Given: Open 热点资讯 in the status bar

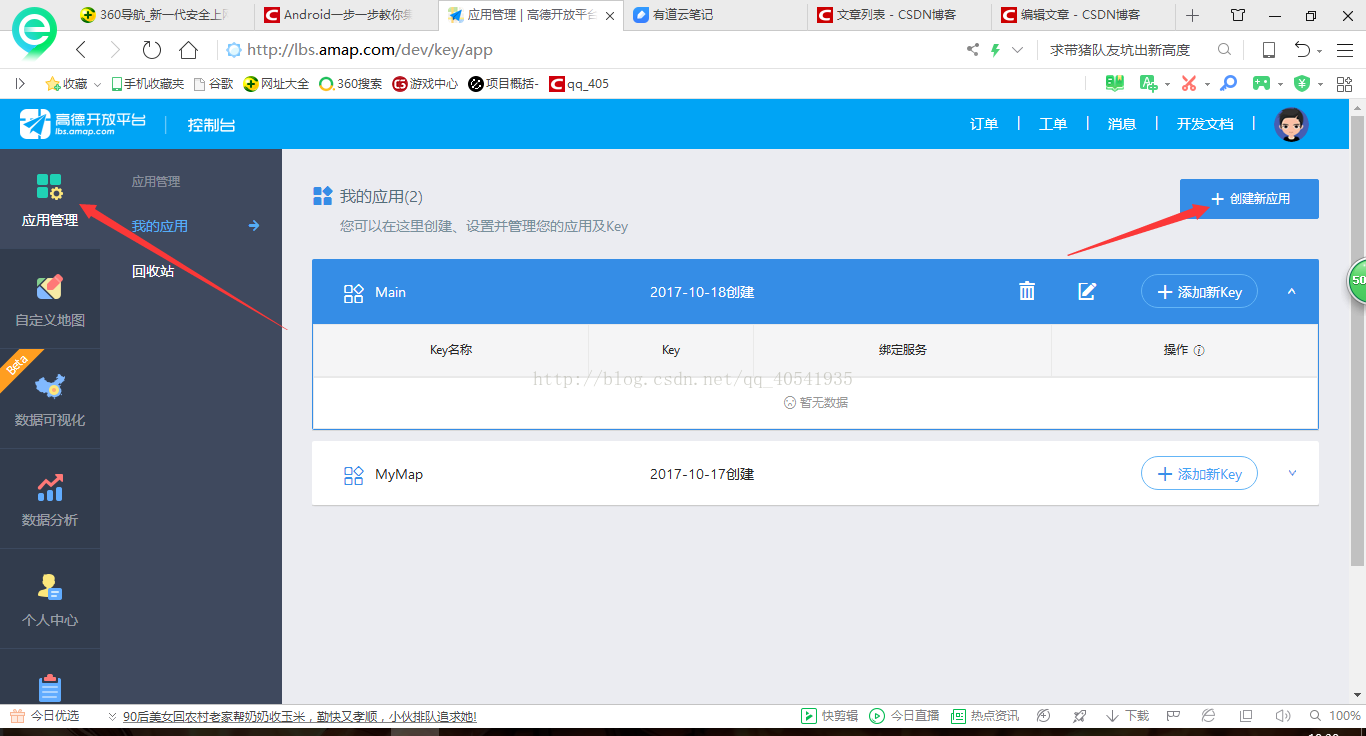Looking at the screenshot, I should (x=984, y=716).
